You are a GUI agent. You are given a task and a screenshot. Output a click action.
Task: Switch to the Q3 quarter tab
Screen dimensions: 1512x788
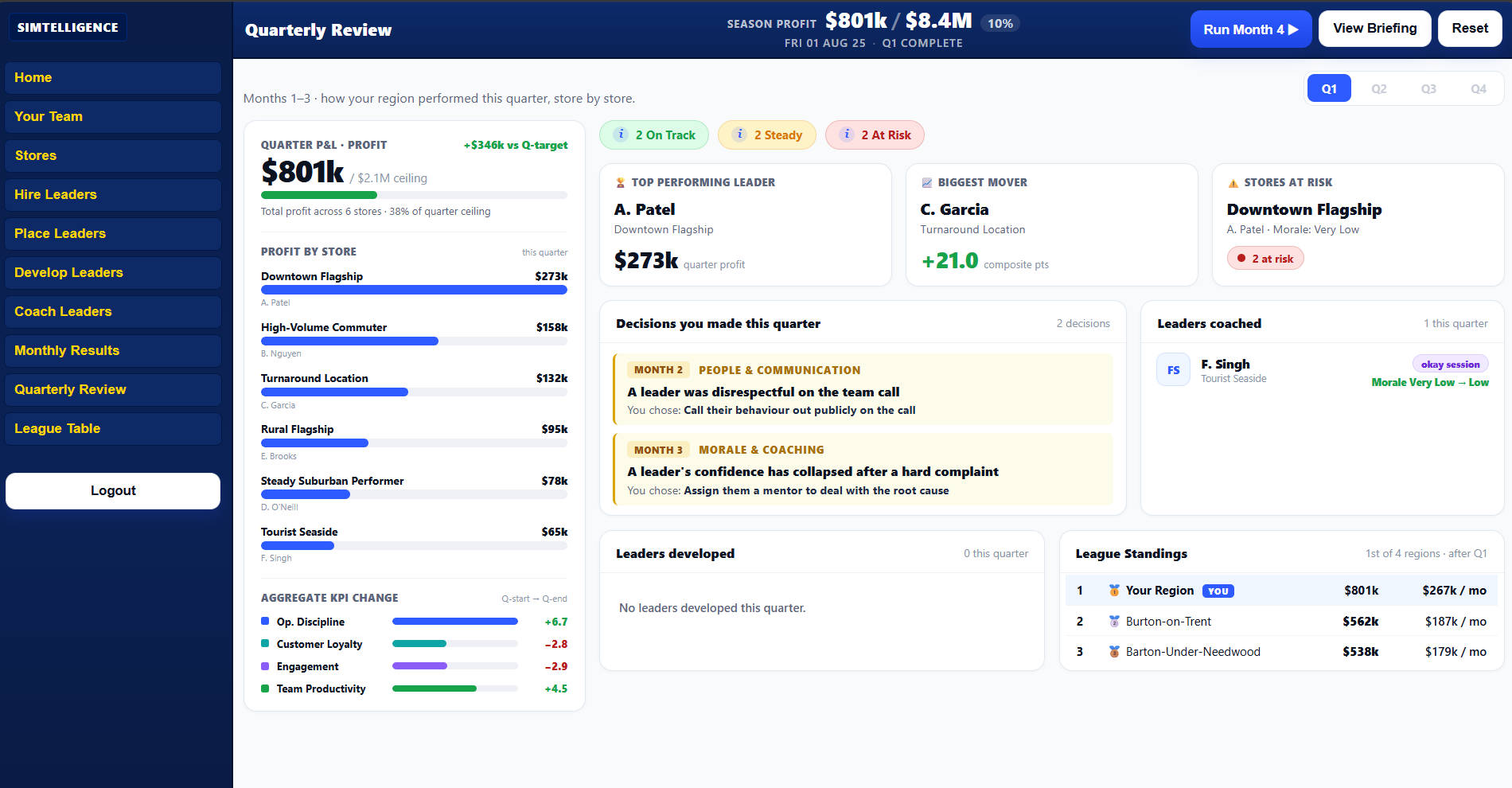[x=1428, y=88]
